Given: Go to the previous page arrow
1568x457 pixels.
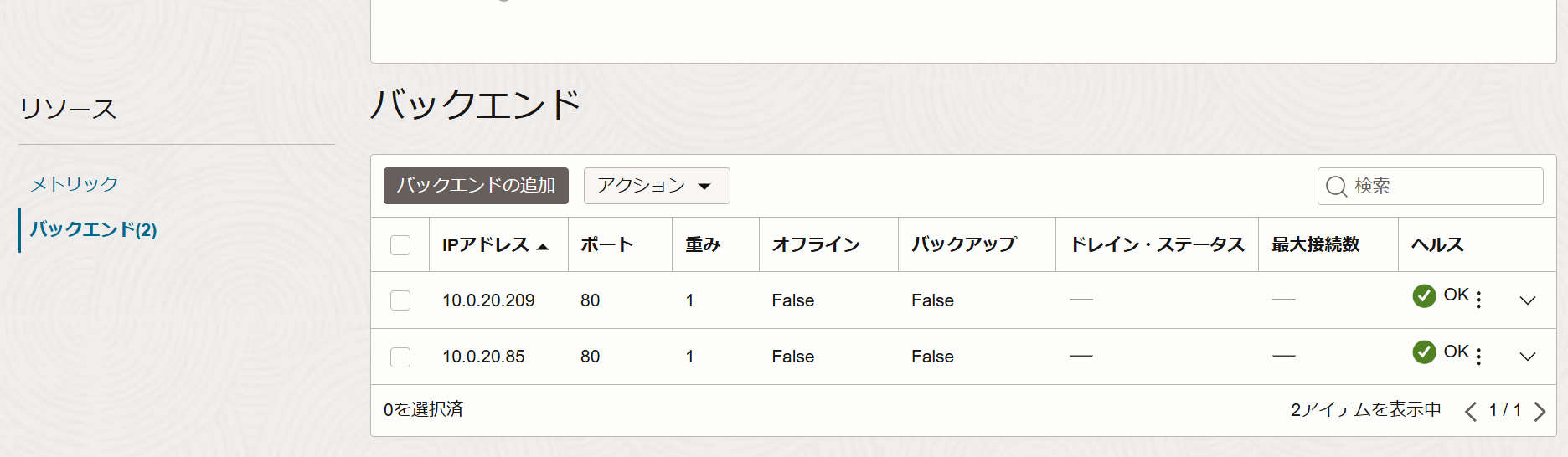Looking at the screenshot, I should click(1470, 411).
